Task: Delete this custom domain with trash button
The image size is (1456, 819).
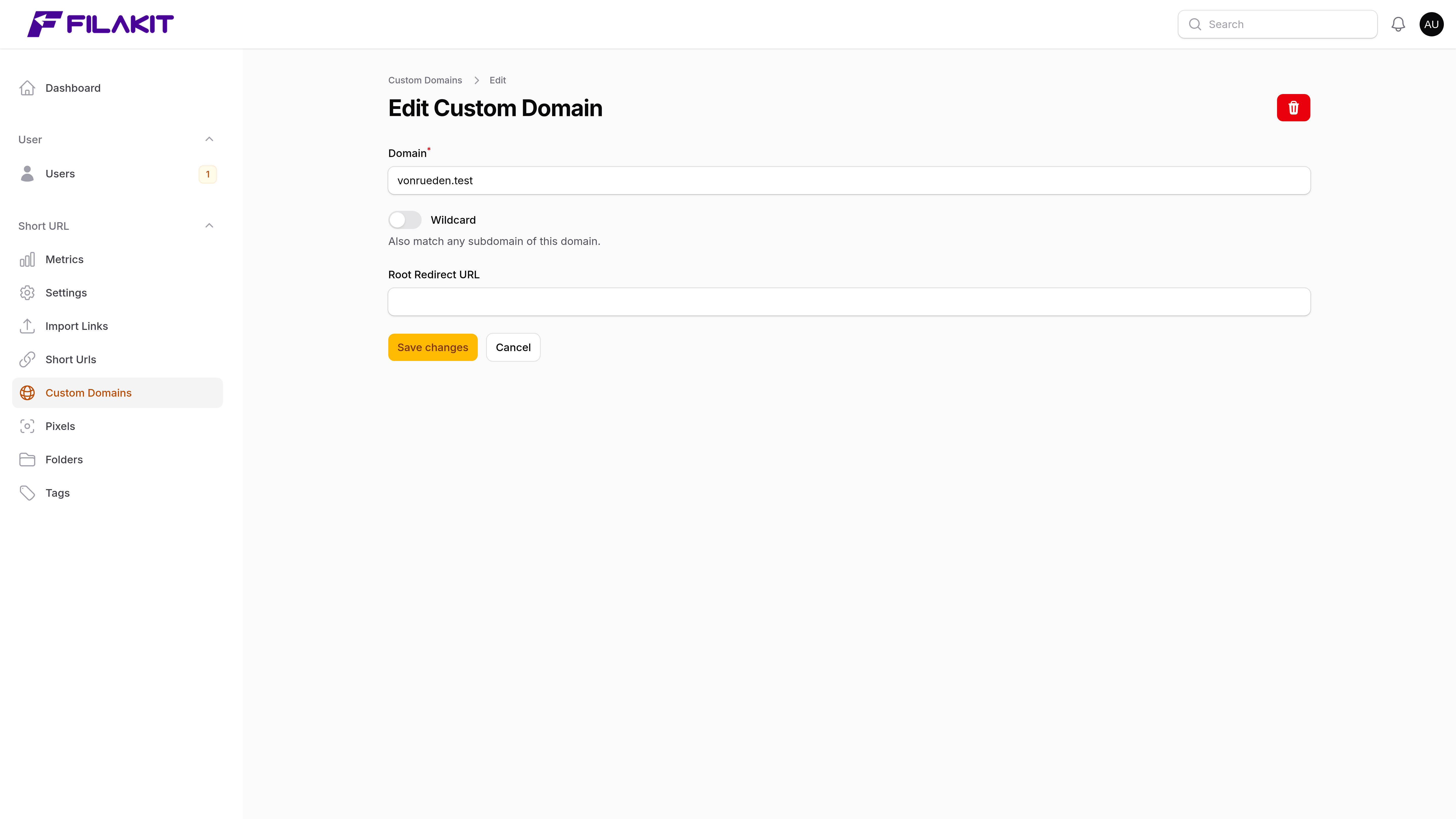Action: tap(1293, 107)
